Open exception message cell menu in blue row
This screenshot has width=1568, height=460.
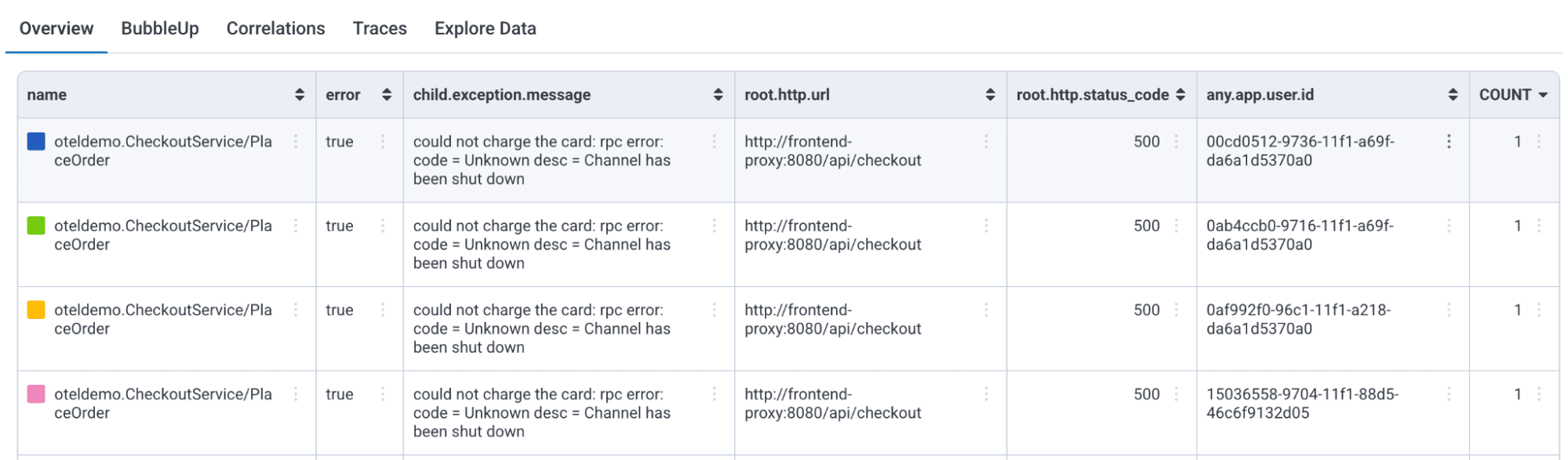click(715, 141)
